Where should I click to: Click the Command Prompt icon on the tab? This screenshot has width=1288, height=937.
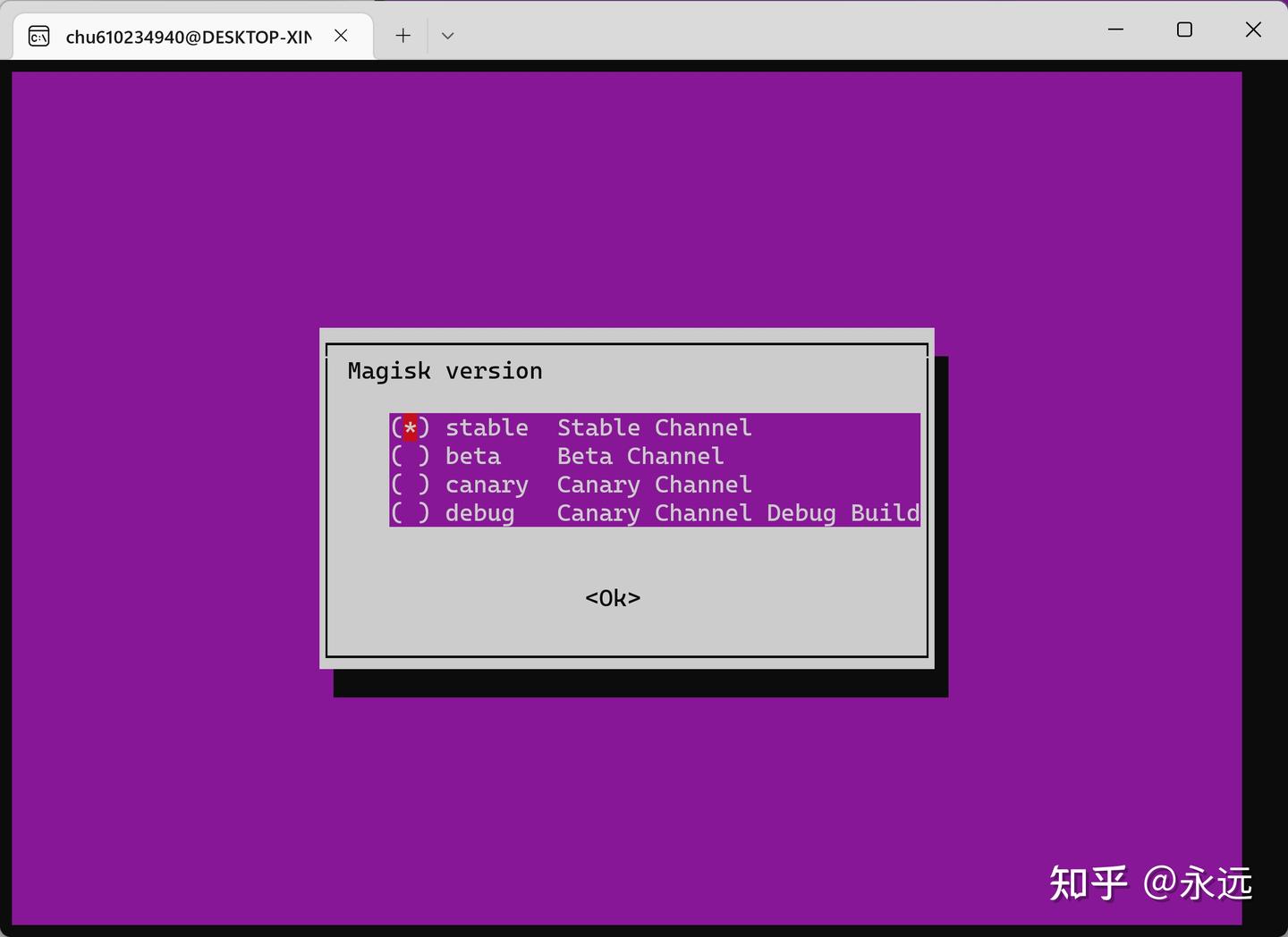(x=38, y=36)
